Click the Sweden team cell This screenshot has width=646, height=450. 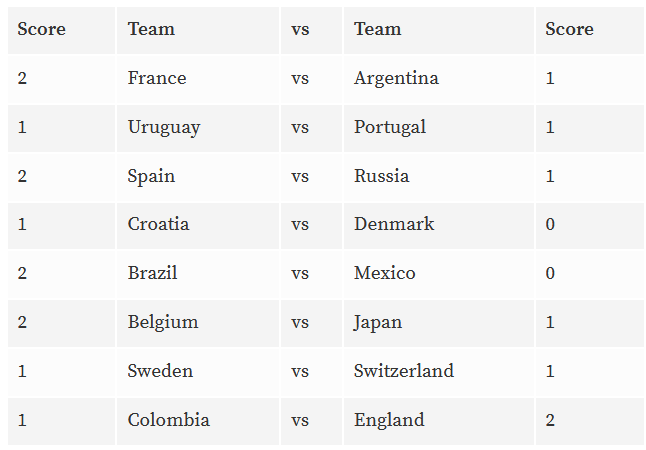click(198, 371)
